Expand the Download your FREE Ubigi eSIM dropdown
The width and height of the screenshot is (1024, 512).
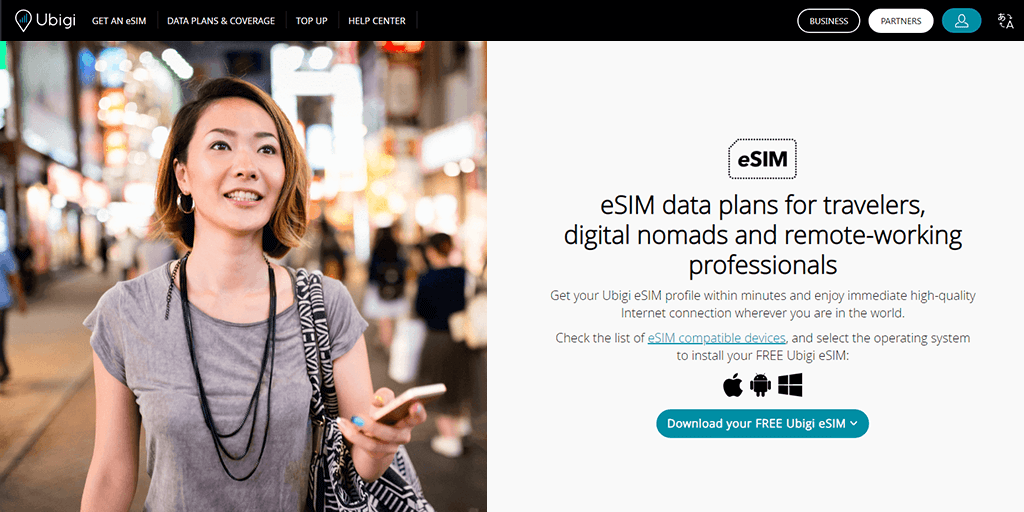(x=762, y=424)
